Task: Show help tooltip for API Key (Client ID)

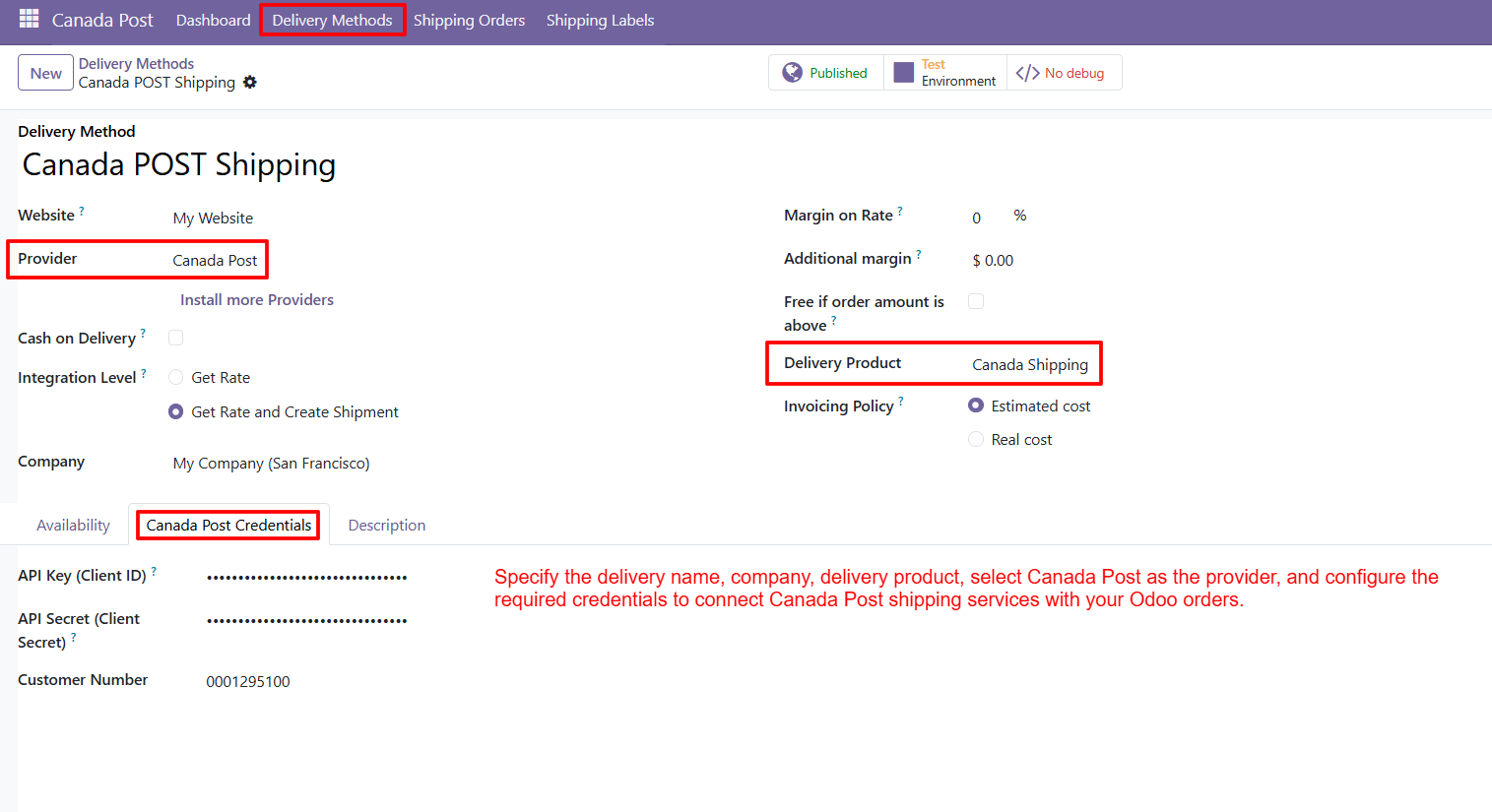Action: [154, 571]
